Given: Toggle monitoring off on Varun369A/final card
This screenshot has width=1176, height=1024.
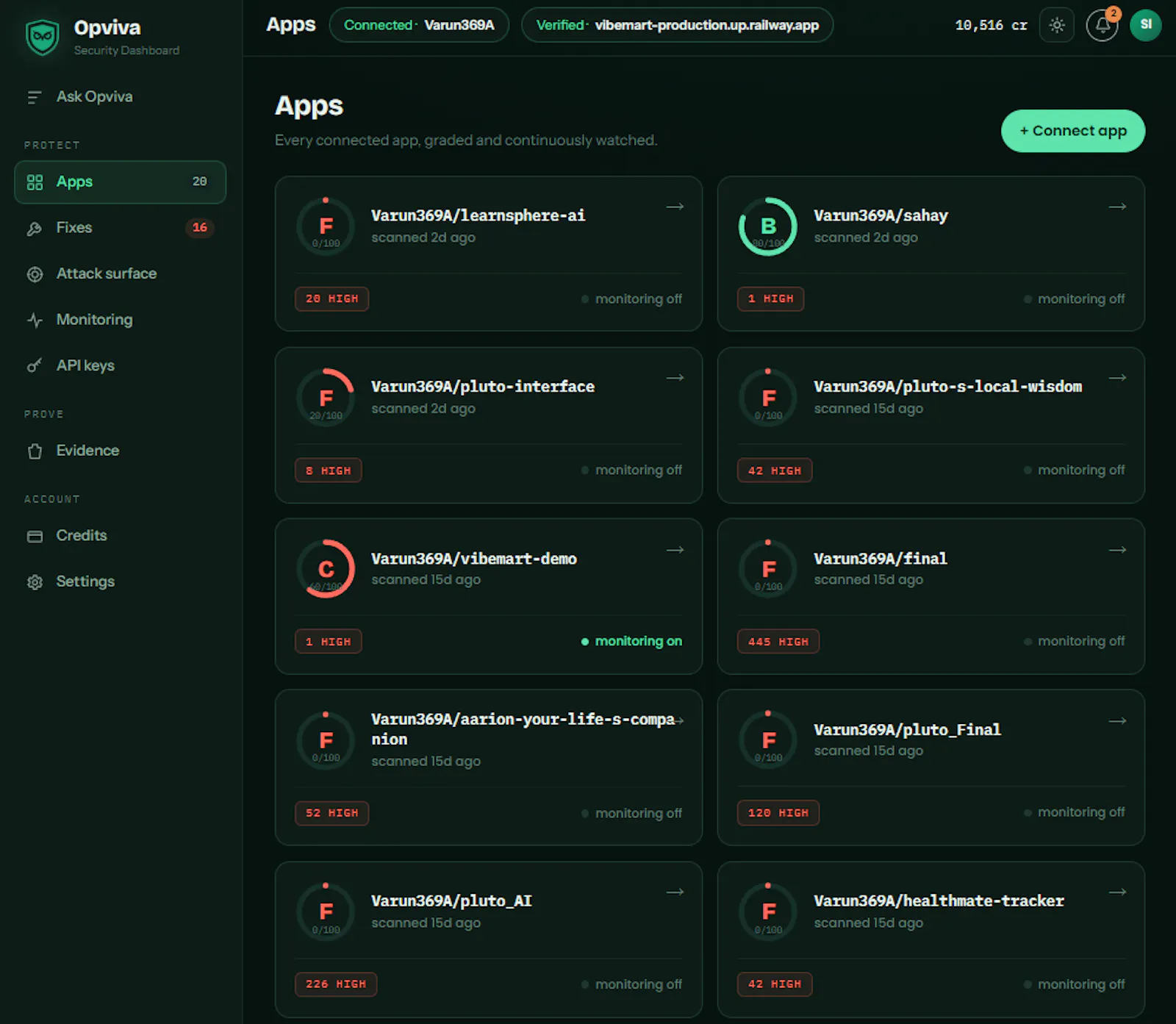Looking at the screenshot, I should (x=1074, y=642).
